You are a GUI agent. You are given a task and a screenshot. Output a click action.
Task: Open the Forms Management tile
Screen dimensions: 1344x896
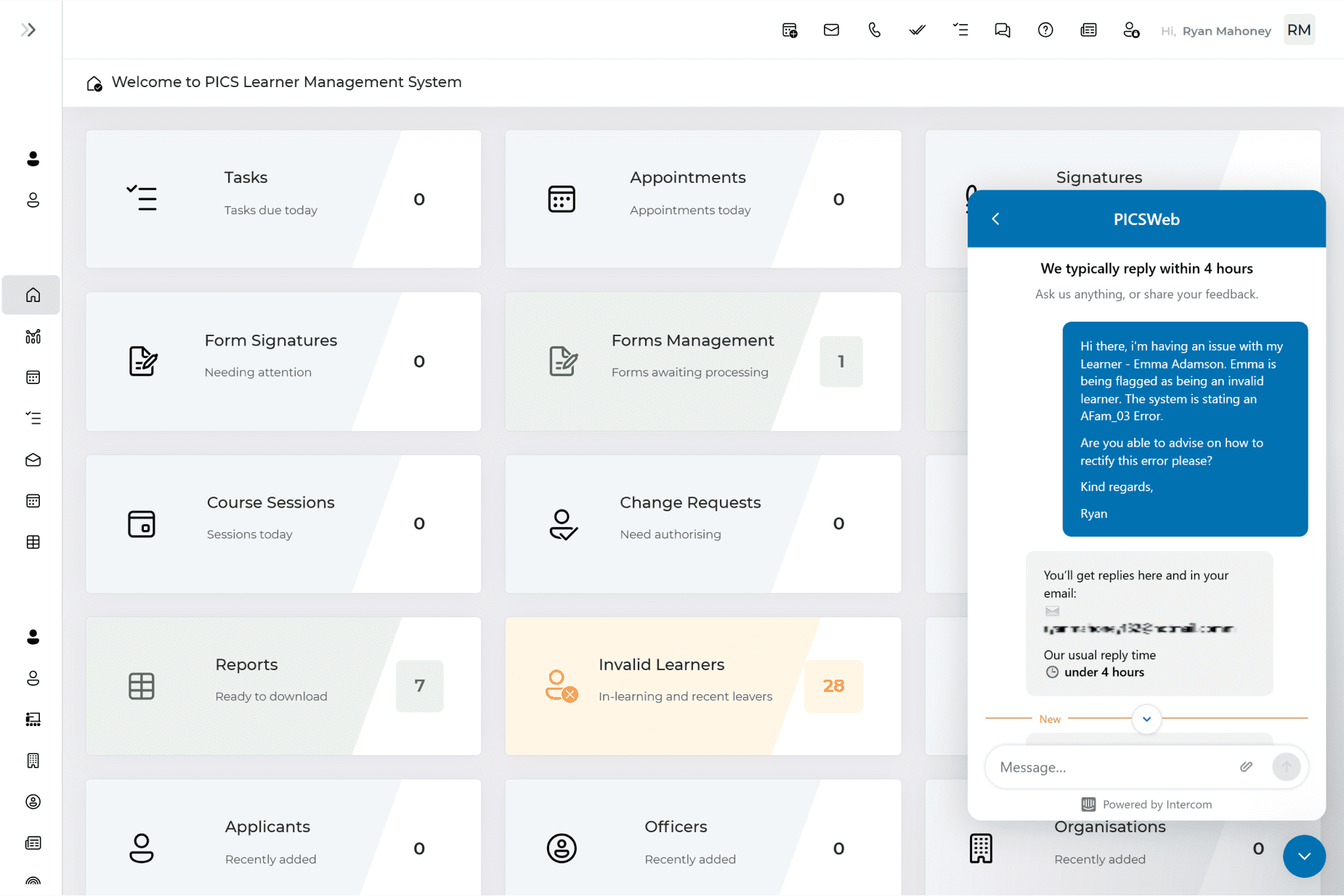click(x=703, y=362)
